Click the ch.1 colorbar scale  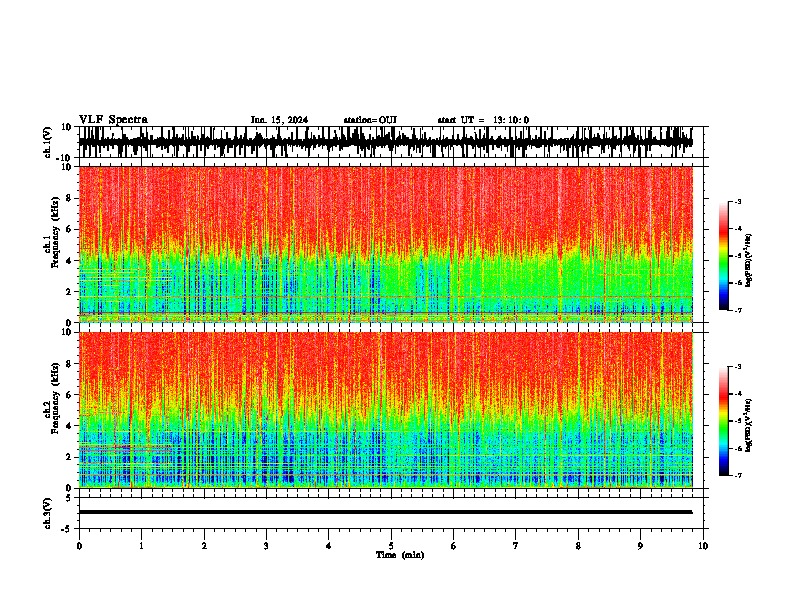tap(724, 256)
